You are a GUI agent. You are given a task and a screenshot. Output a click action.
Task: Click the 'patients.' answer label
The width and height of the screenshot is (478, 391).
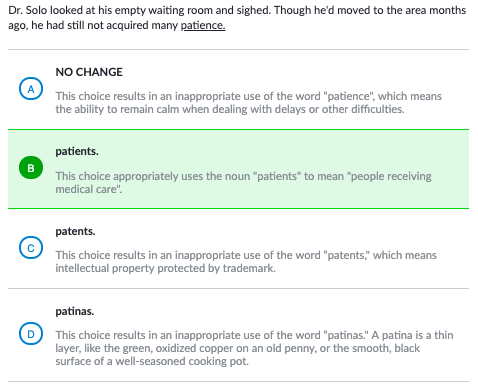tap(77, 151)
